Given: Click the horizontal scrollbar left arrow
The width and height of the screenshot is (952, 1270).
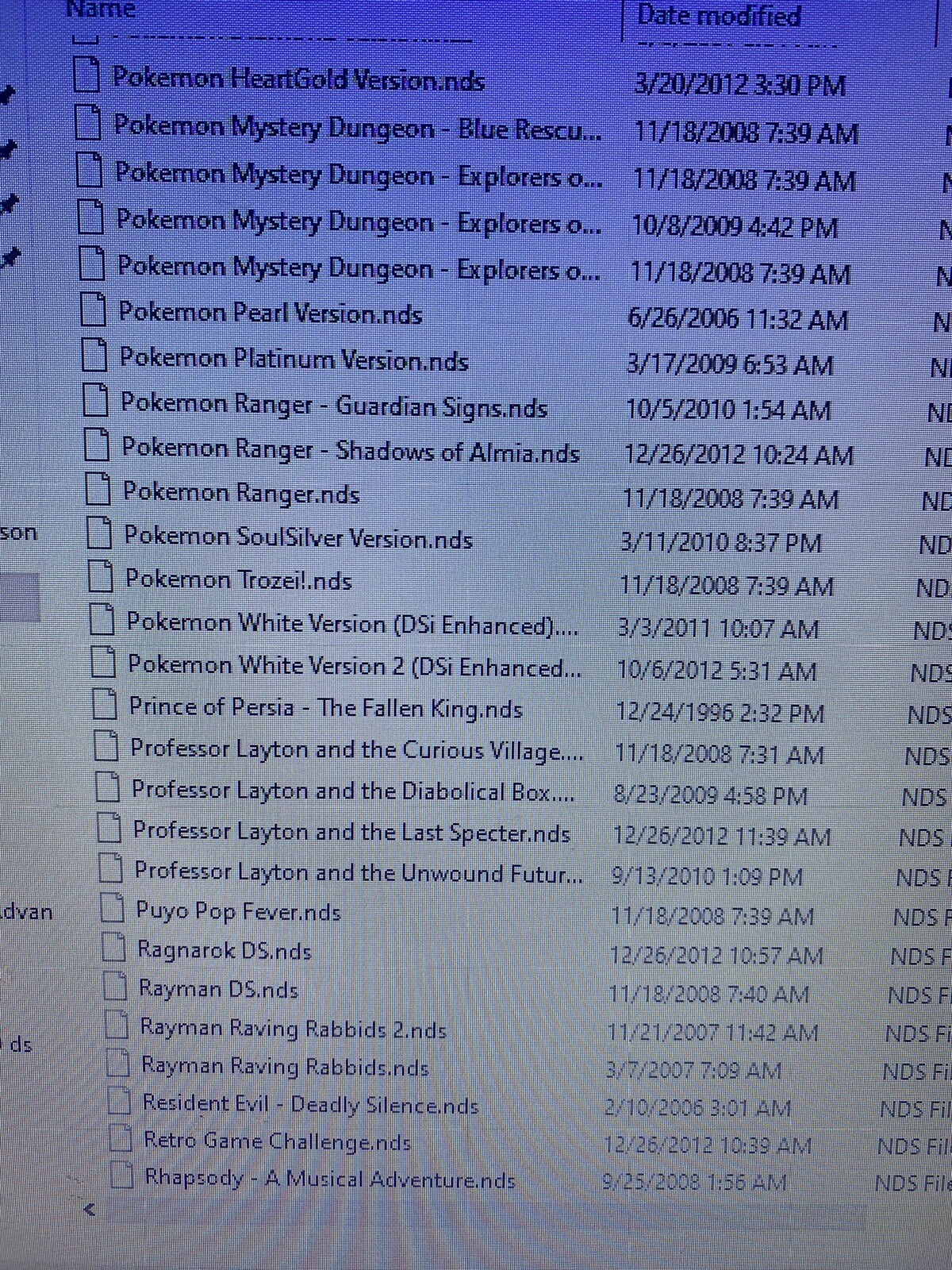Looking at the screenshot, I should 90,1210.
